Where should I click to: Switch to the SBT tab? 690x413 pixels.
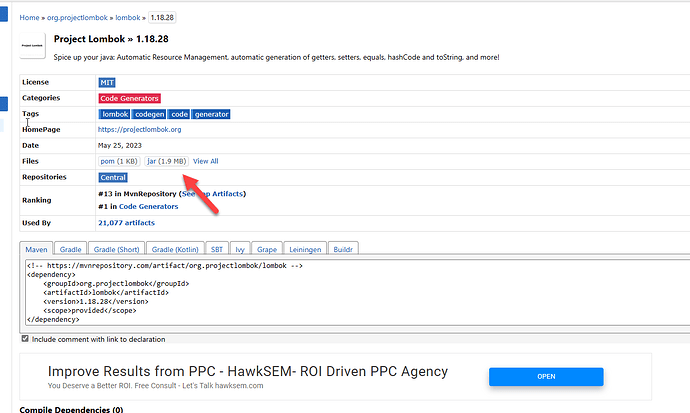coord(217,249)
